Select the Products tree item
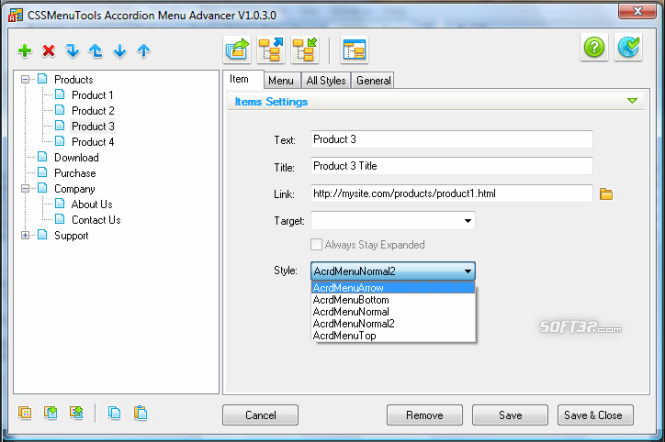This screenshot has height=442, width=665. (x=74, y=79)
